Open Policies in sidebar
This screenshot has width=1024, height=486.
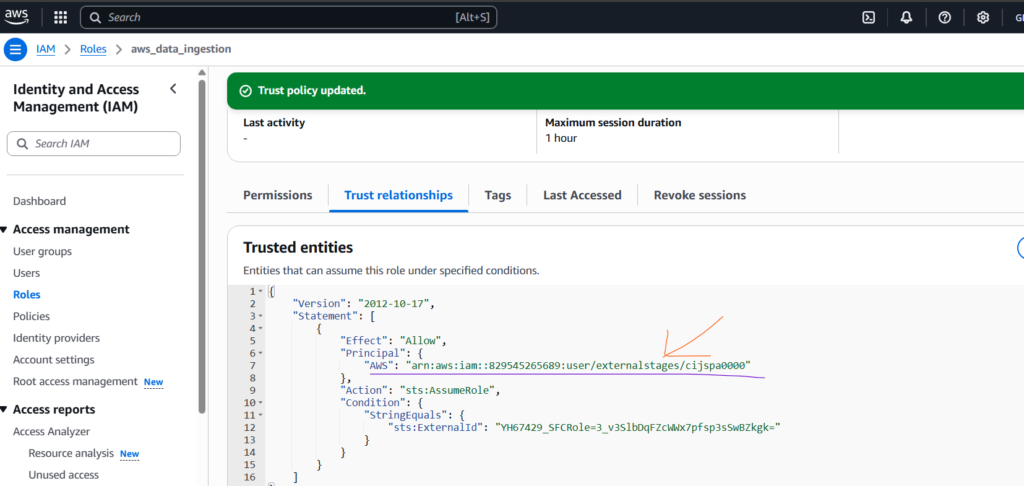coord(31,316)
